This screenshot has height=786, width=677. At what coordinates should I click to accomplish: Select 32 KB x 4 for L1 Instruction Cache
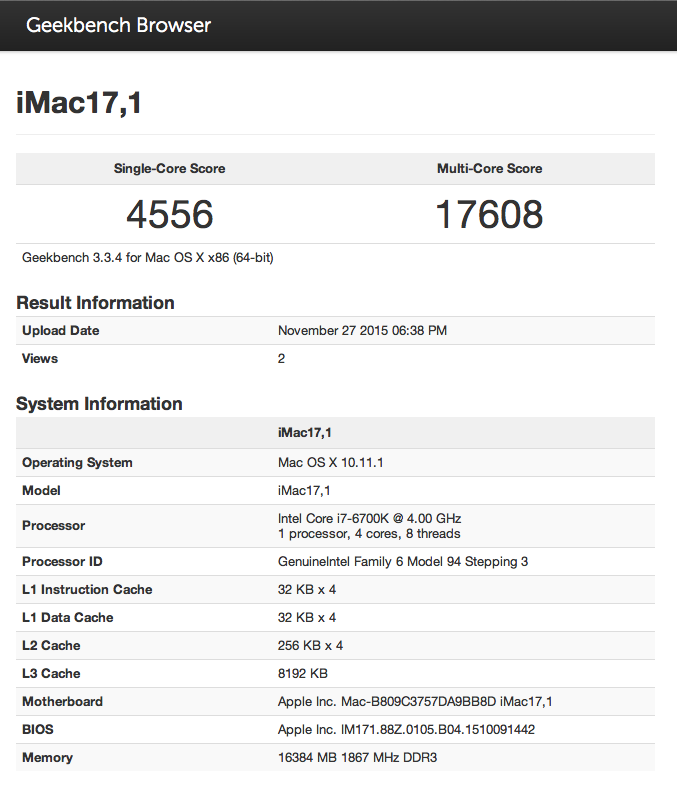click(307, 590)
